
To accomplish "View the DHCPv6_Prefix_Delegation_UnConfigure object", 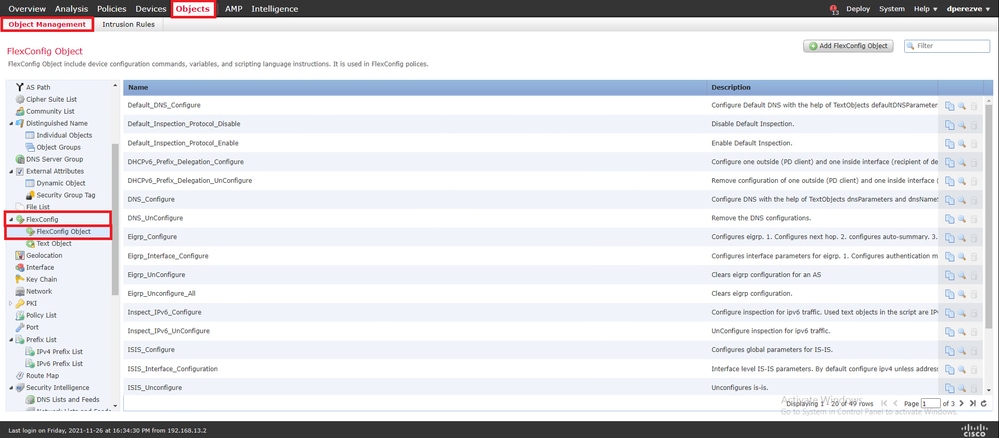I will tap(962, 182).
